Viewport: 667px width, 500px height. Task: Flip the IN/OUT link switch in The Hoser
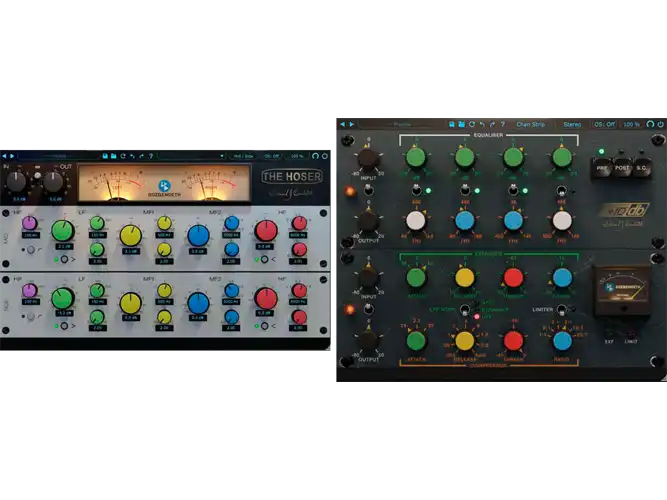[x=38, y=175]
